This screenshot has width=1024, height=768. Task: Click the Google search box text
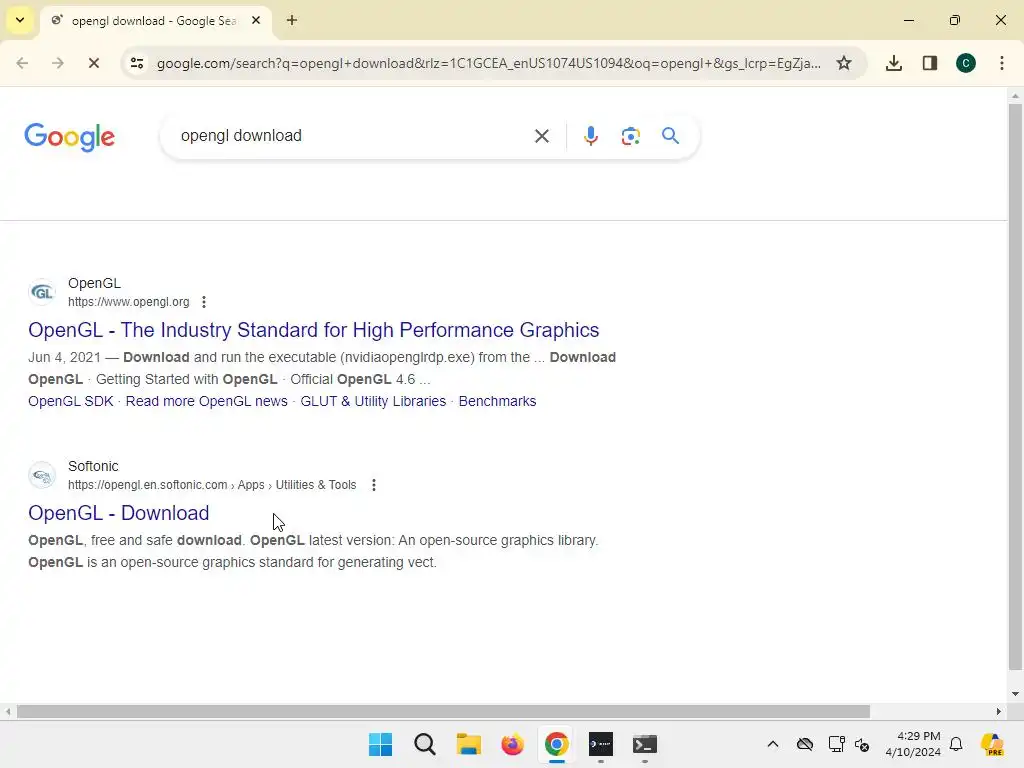[241, 136]
